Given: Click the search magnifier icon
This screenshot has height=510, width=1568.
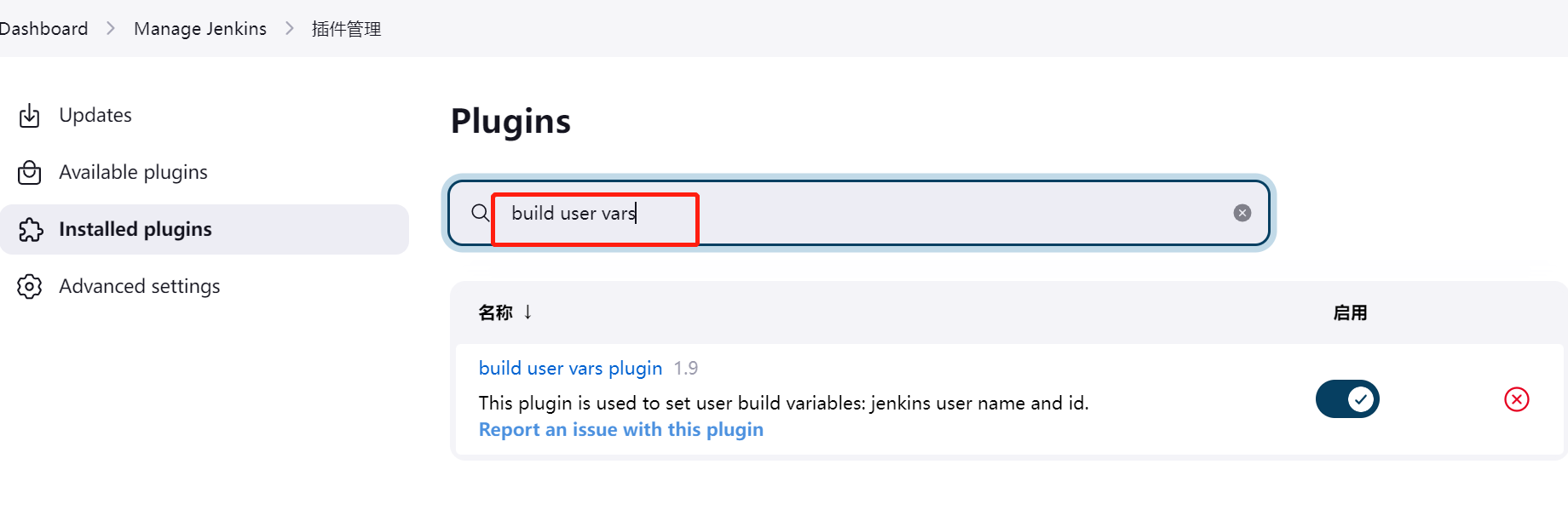Looking at the screenshot, I should 481,213.
